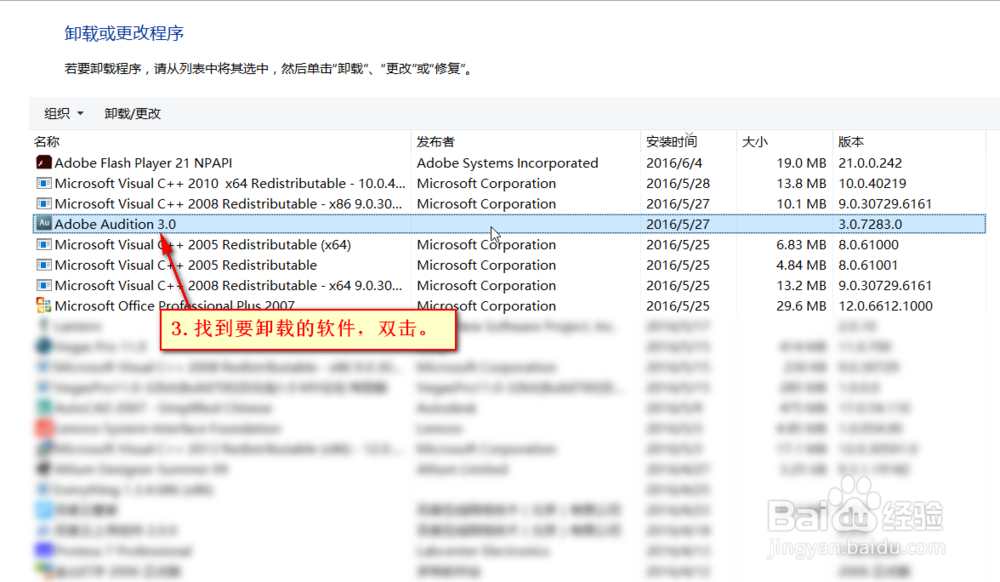Select Microsoft Office Professional Plus 2007
This screenshot has width=1000, height=582.
point(175,305)
